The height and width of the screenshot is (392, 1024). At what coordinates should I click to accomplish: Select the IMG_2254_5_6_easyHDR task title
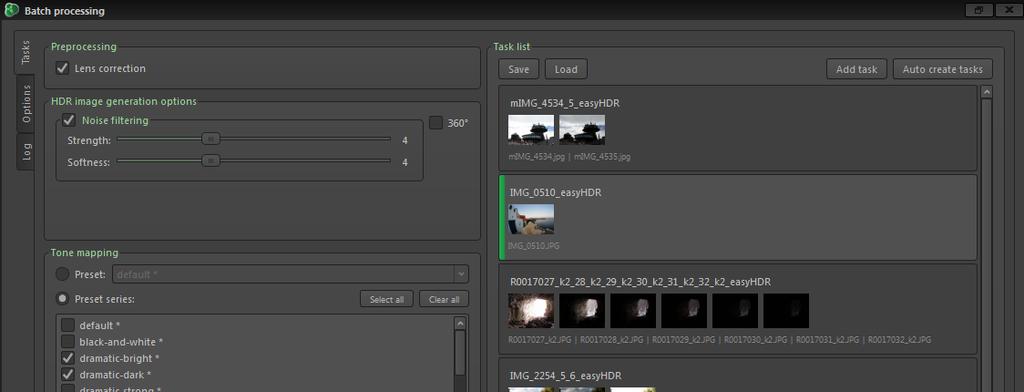(x=566, y=376)
